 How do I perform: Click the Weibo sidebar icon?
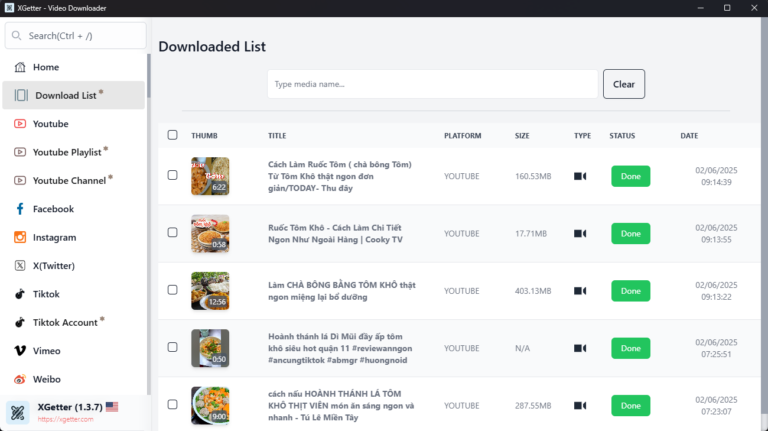20,379
